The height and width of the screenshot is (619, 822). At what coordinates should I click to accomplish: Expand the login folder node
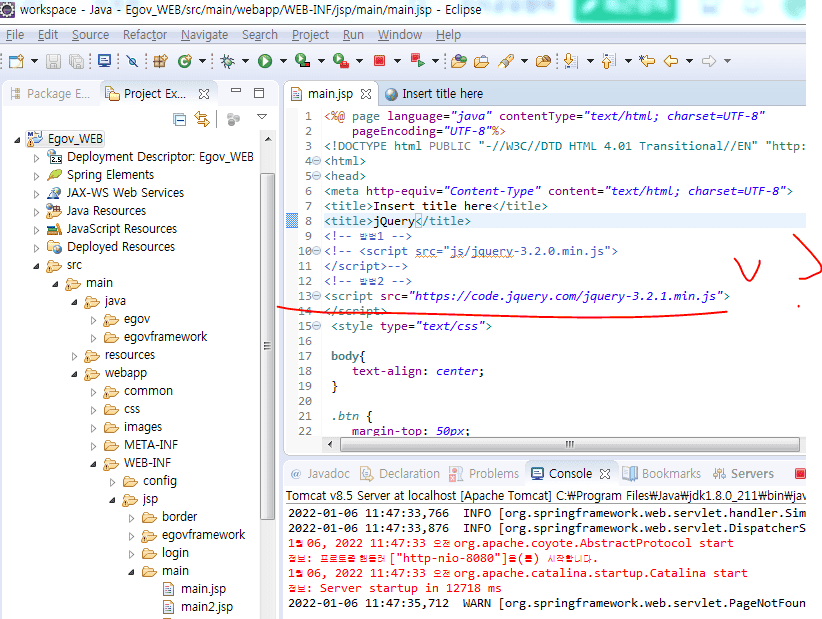point(130,553)
